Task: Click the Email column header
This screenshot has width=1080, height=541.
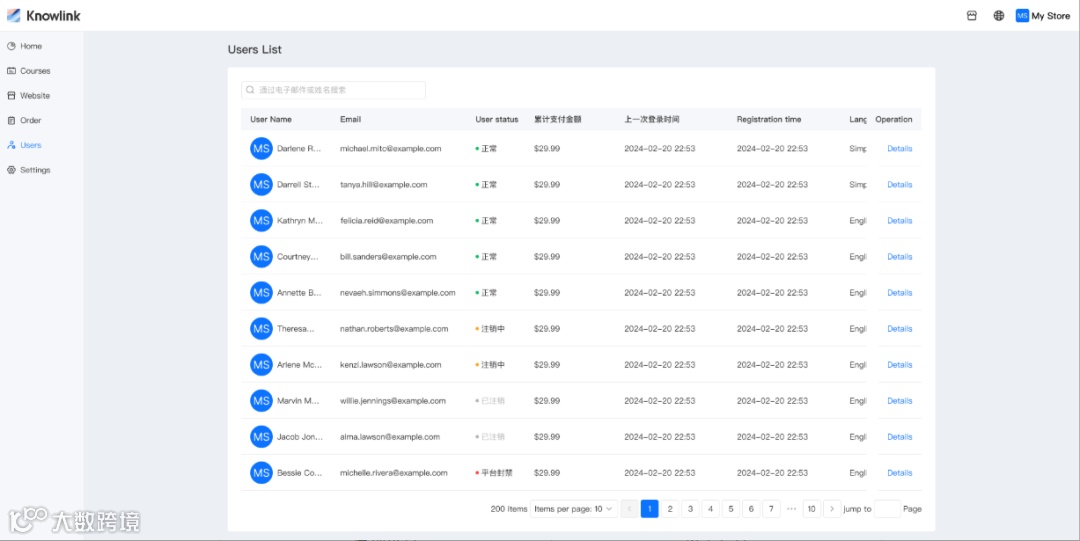Action: pos(351,119)
